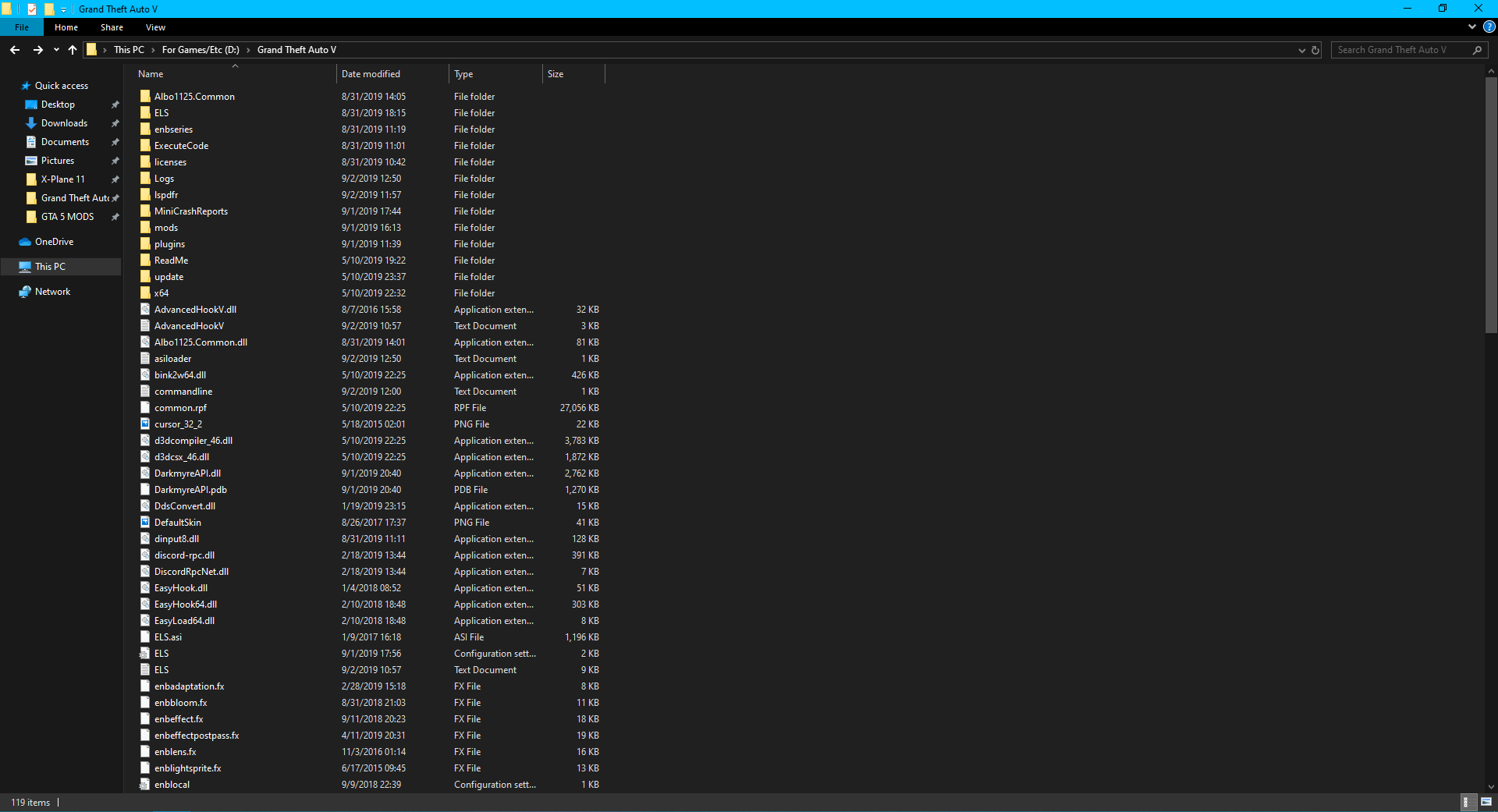Expand the This PC breadcrumb chevron
This screenshot has width=1498, height=812.
[x=153, y=50]
